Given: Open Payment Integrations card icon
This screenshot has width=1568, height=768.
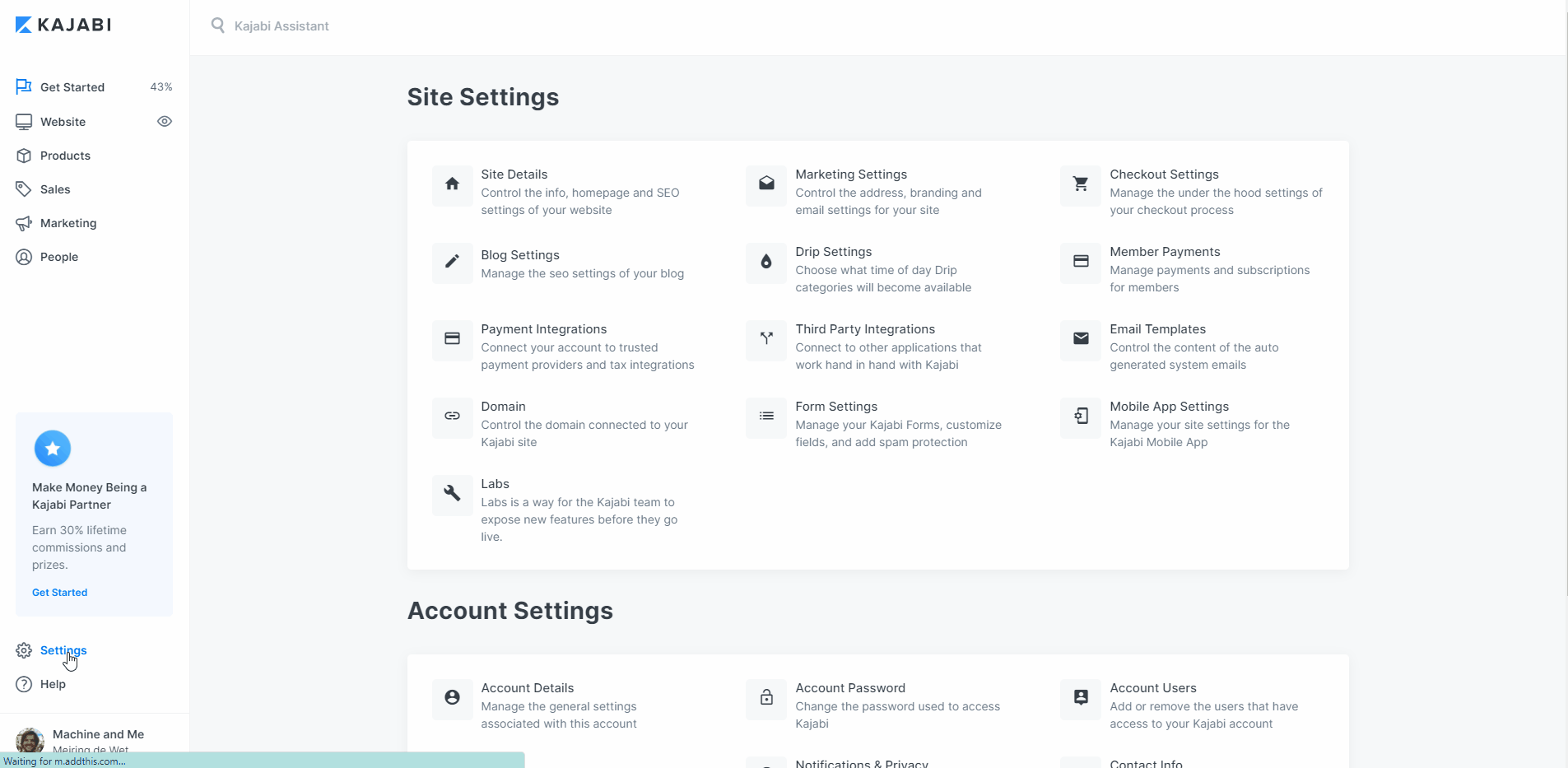Looking at the screenshot, I should [453, 339].
